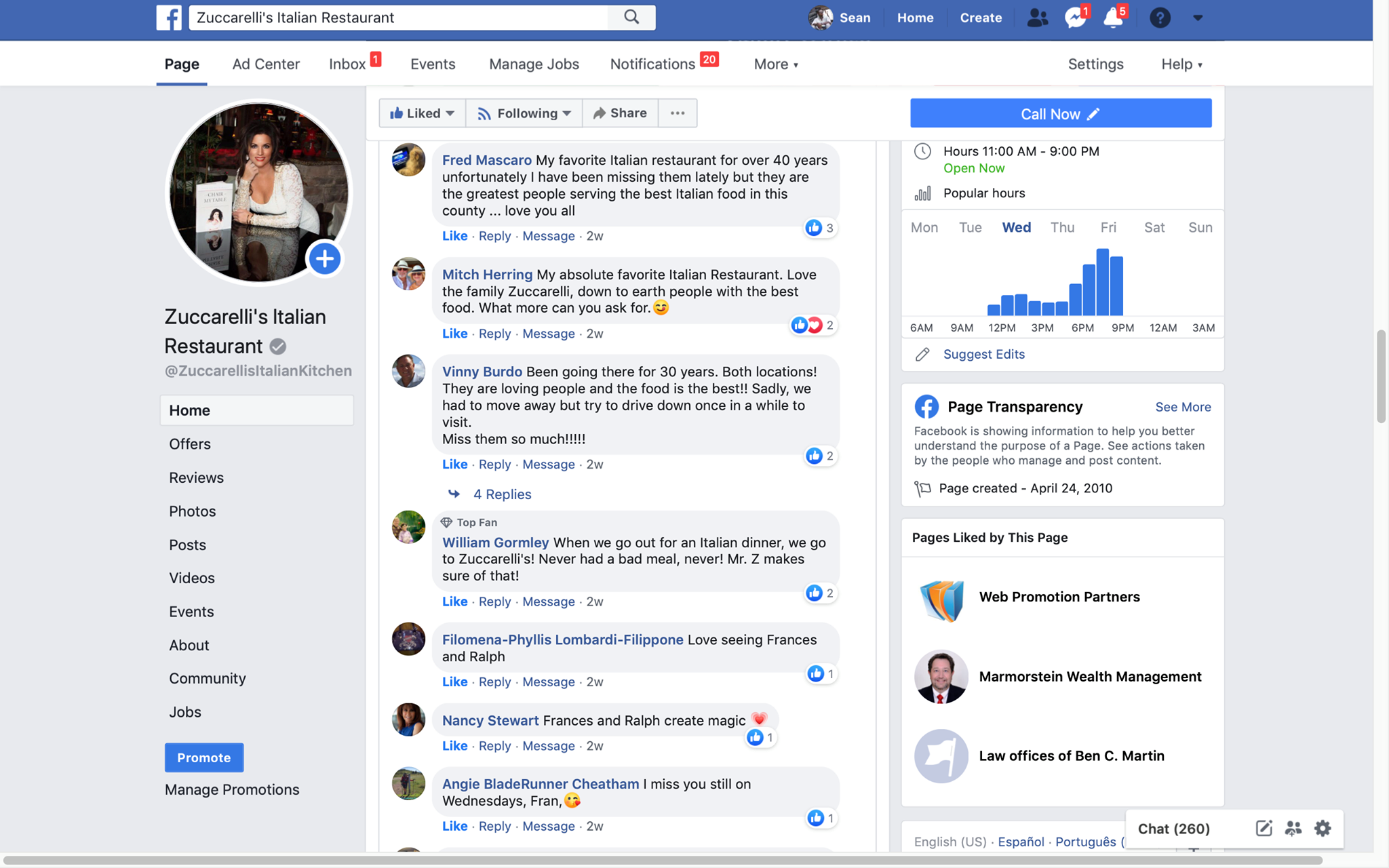Open the Following dropdown button
The width and height of the screenshot is (1389, 868).
coord(524,113)
